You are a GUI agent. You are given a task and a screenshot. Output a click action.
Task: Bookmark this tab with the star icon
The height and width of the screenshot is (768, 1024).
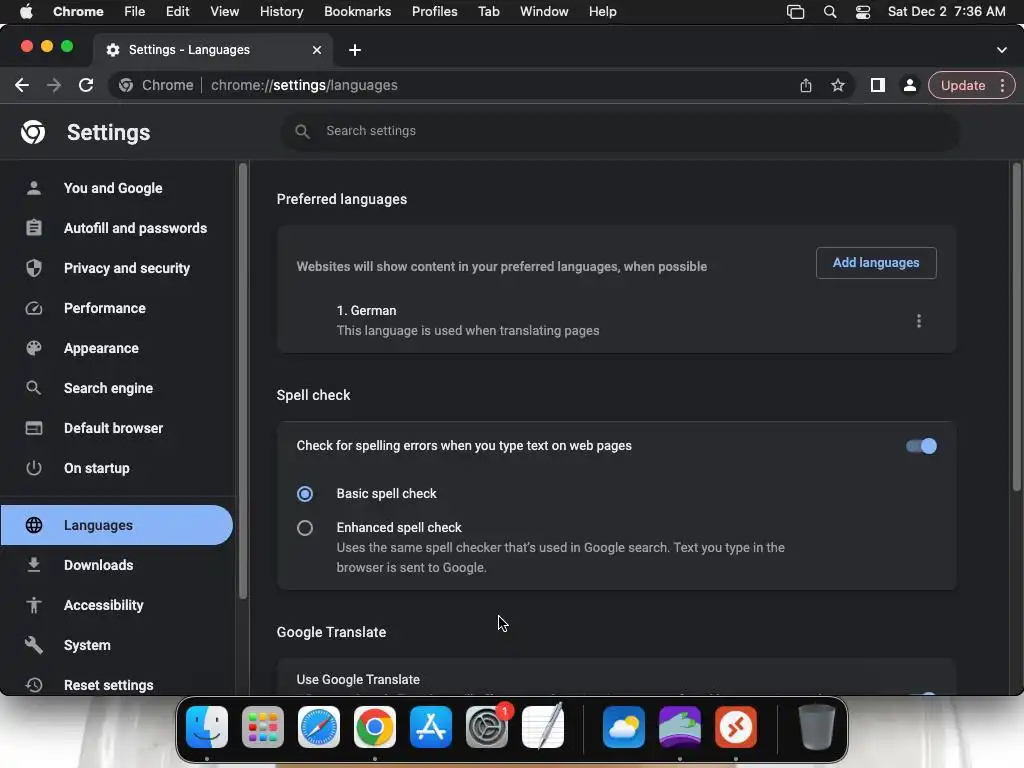[838, 86]
